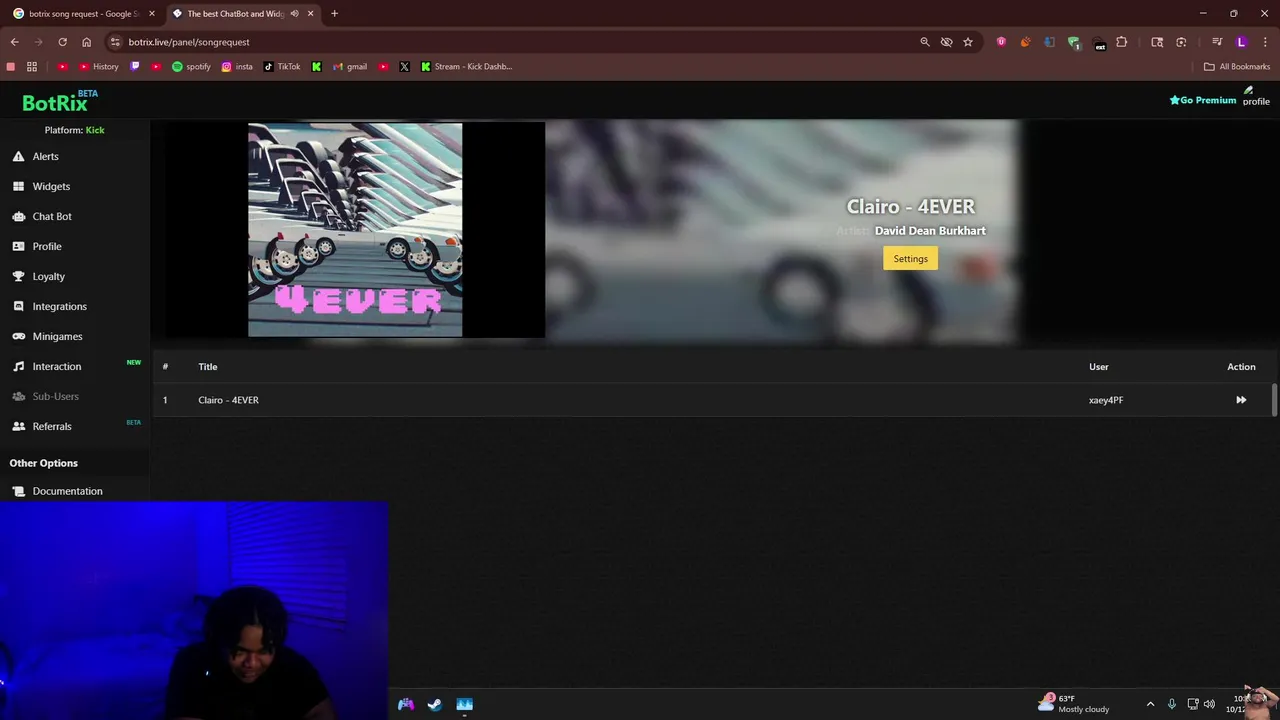
Task: Click the microphone tray icon
Action: (x=1172, y=704)
